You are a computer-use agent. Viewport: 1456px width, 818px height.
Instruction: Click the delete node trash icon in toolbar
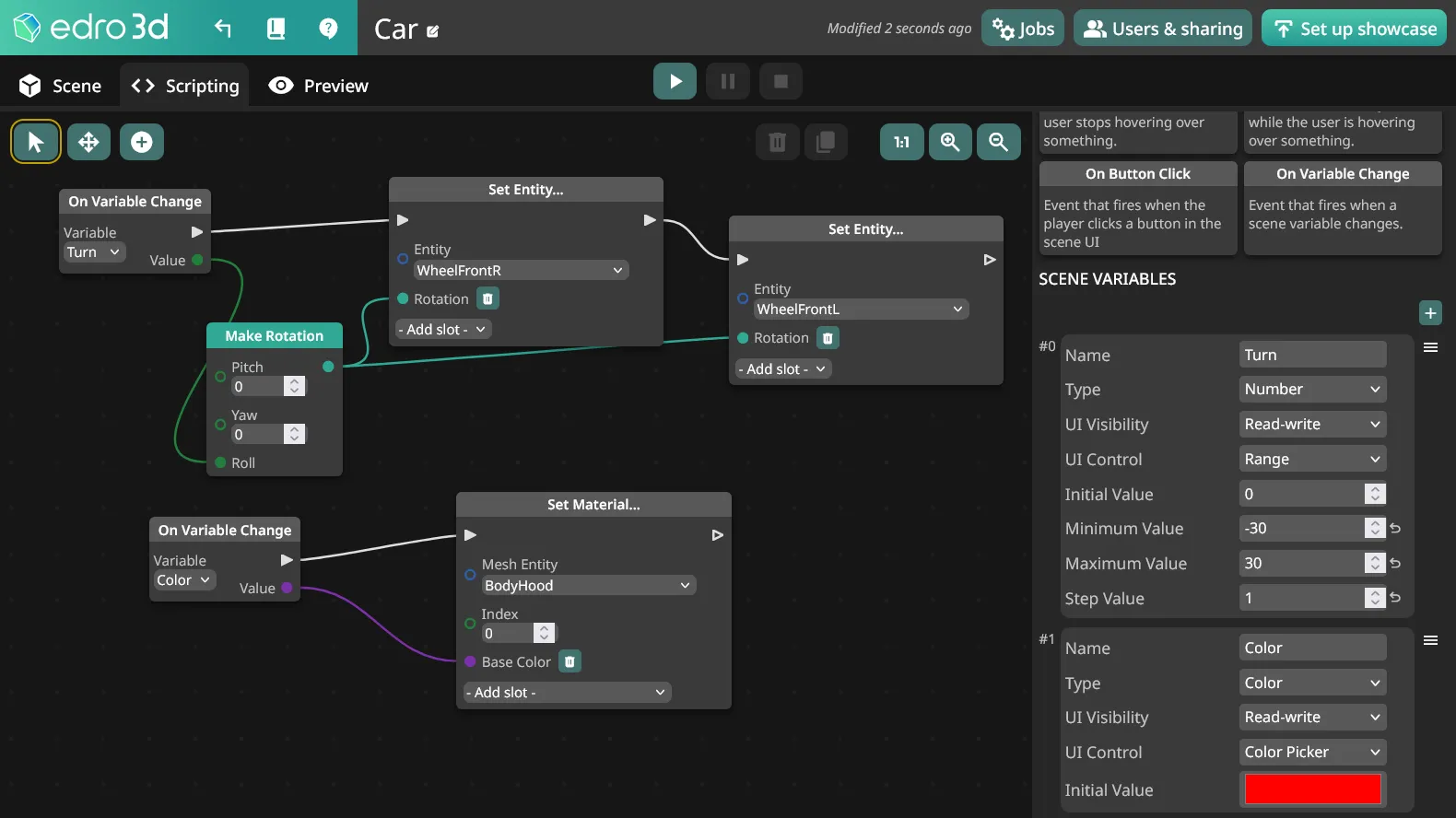(778, 142)
